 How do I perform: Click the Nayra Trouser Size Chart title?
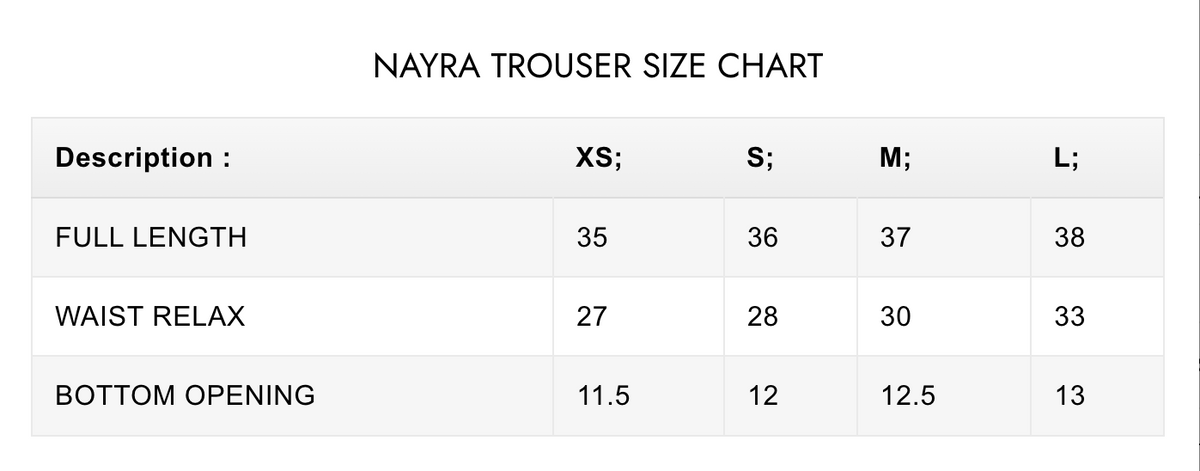point(598,67)
